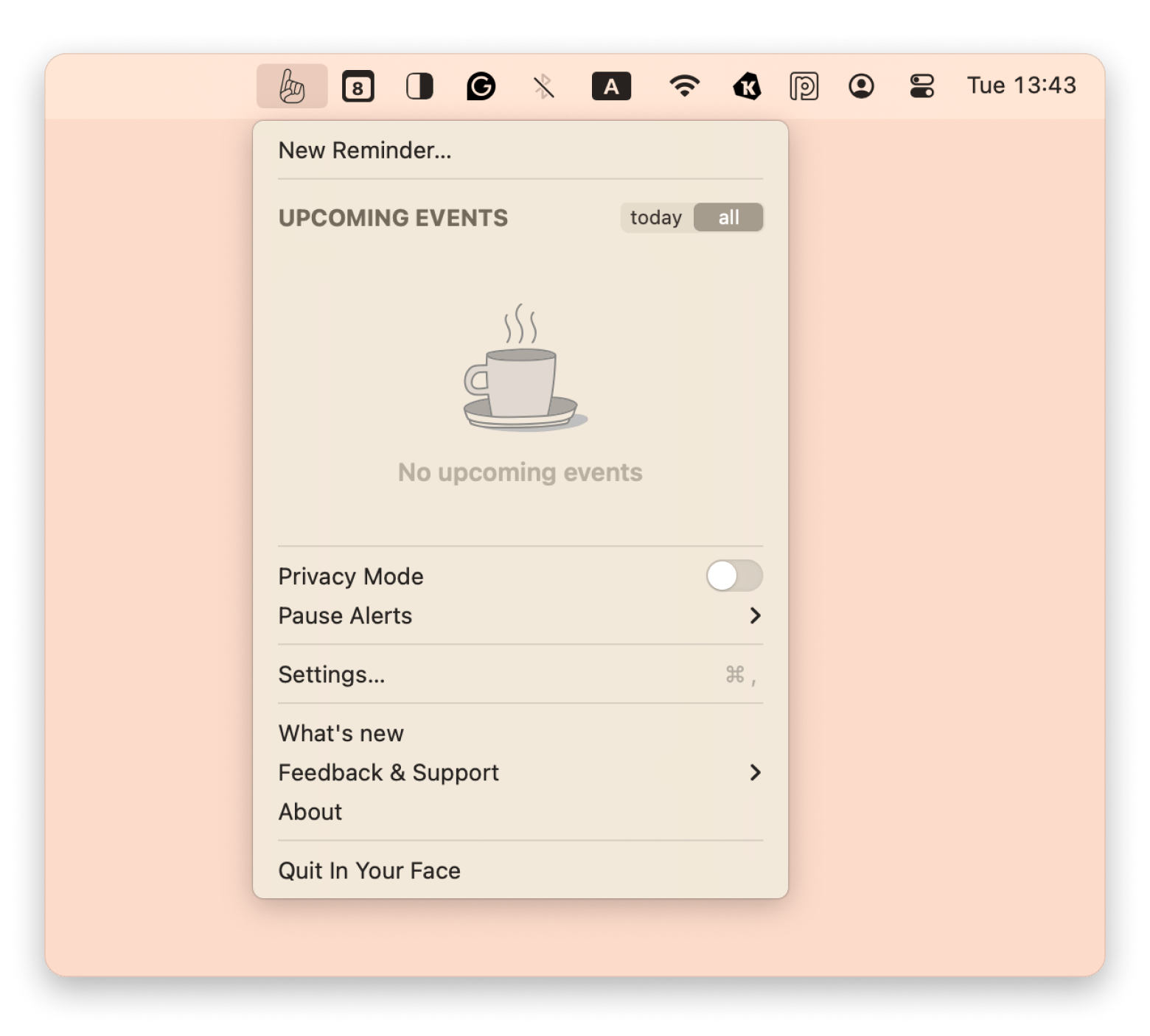Switch events filter to today
This screenshot has width=1150, height=1036.
[x=656, y=217]
